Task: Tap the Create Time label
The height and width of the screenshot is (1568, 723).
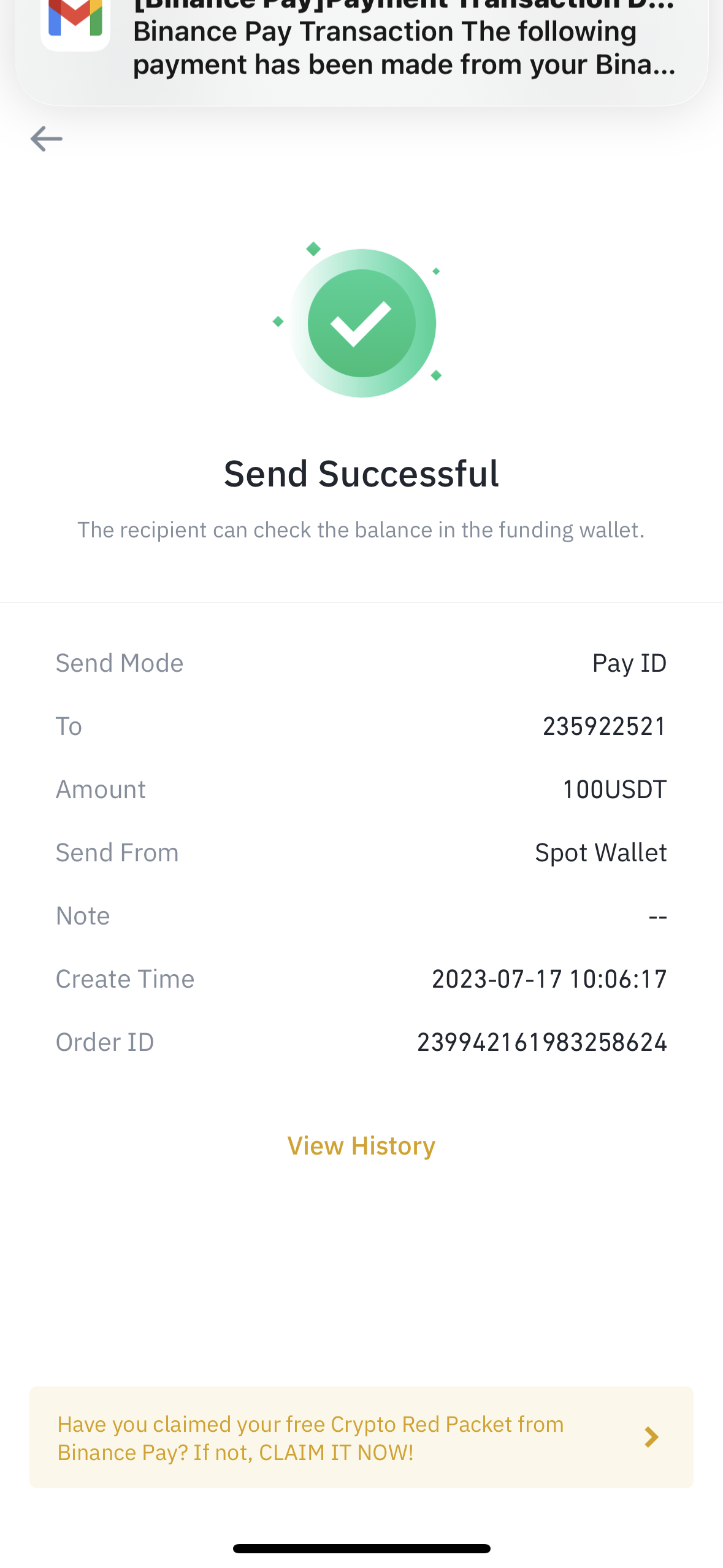Action: coord(125,979)
